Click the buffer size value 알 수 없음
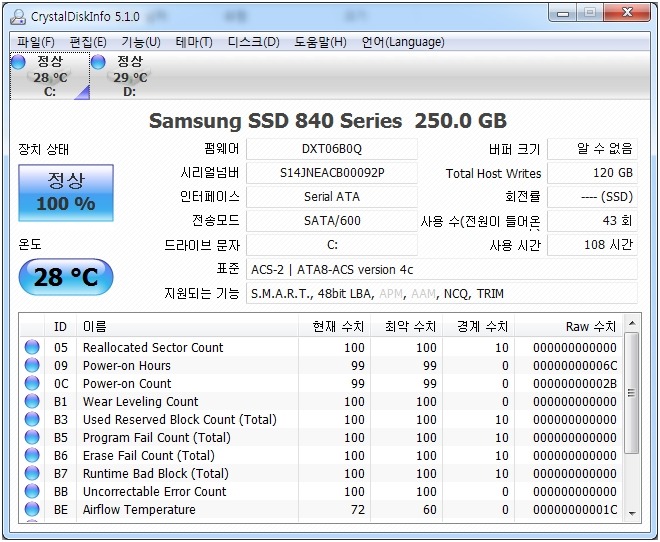 pyautogui.click(x=592, y=149)
